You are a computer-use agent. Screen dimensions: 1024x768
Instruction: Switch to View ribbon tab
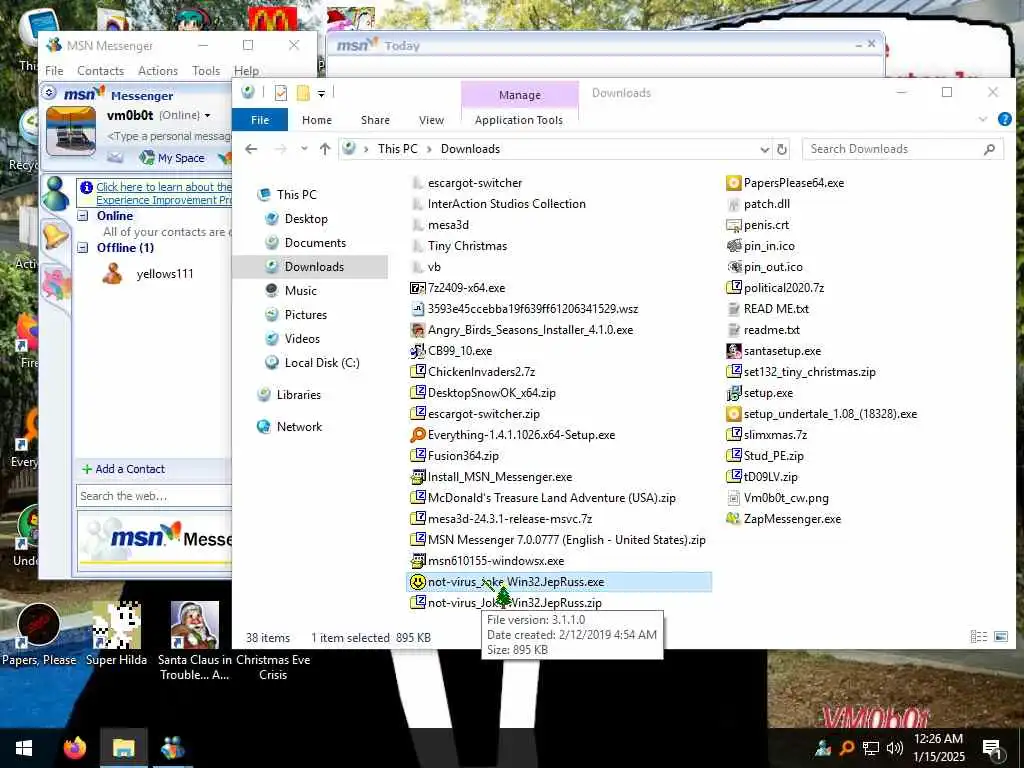431,120
